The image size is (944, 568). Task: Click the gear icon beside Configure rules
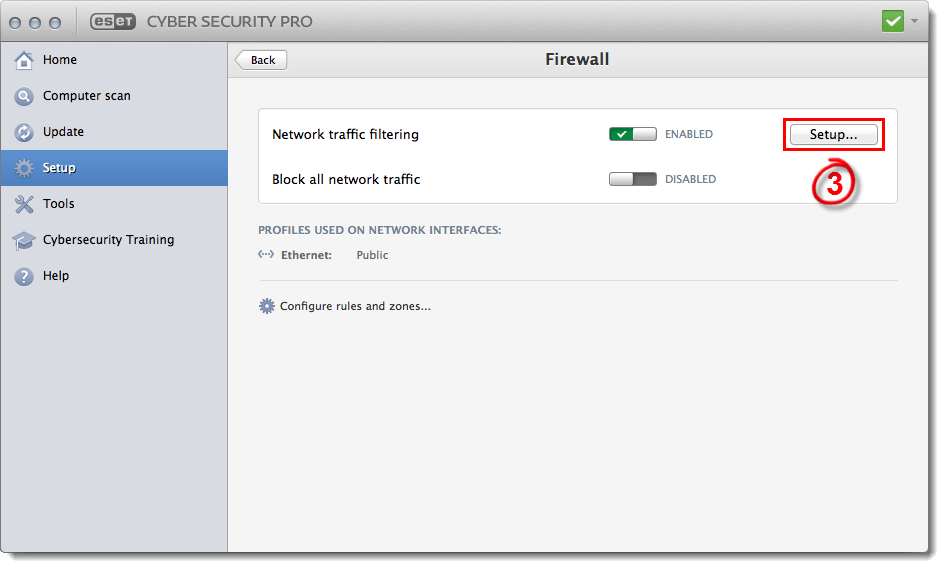pos(266,306)
